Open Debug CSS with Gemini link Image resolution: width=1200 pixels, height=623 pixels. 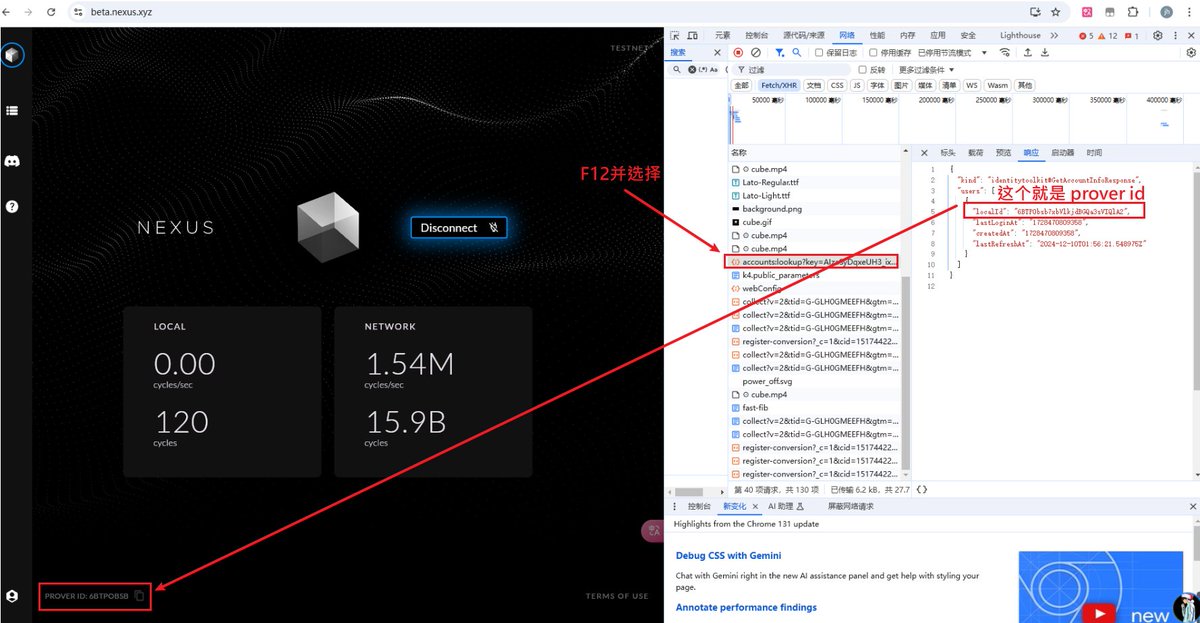728,555
